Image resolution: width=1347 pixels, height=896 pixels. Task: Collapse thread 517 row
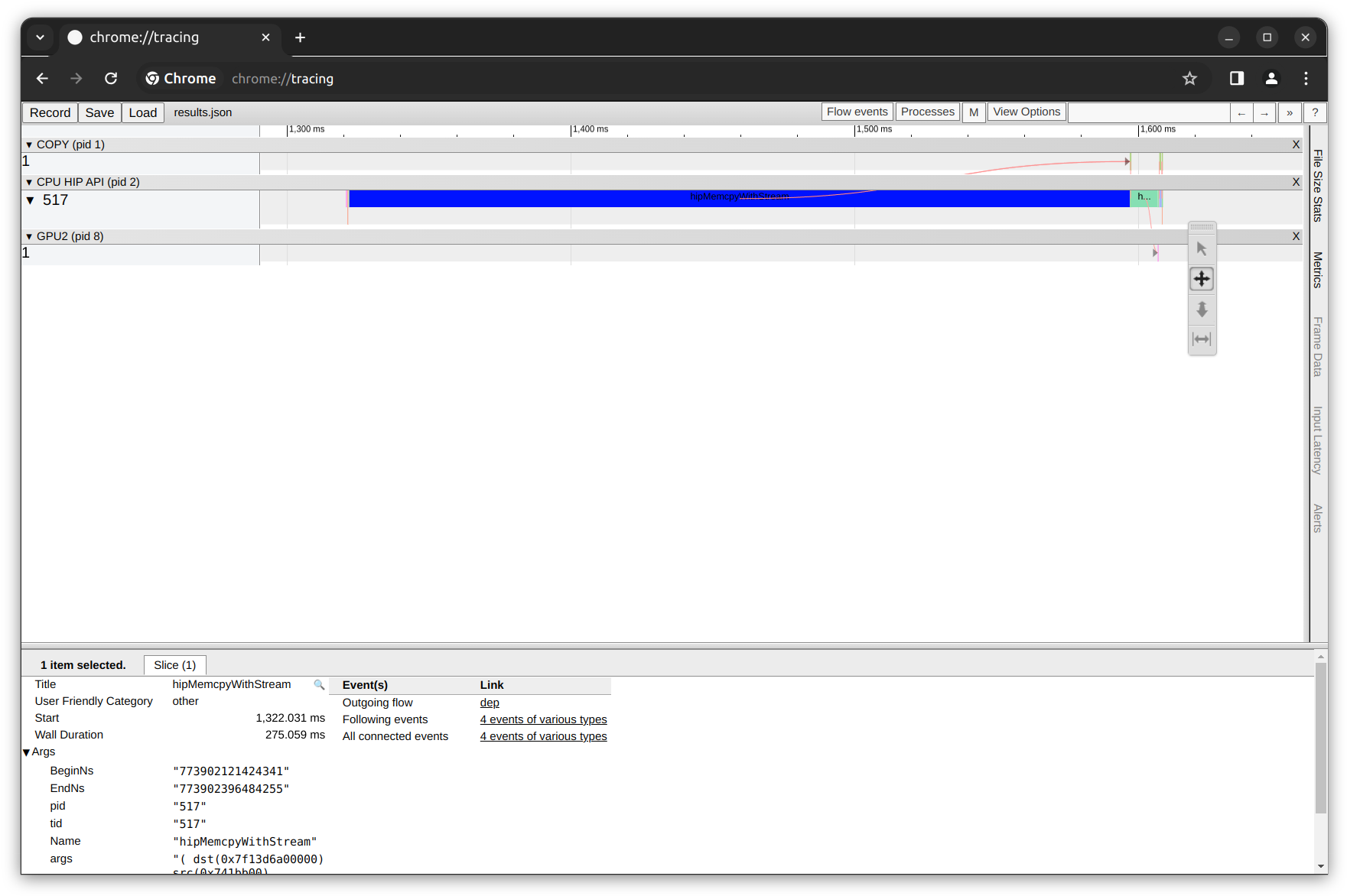(30, 200)
